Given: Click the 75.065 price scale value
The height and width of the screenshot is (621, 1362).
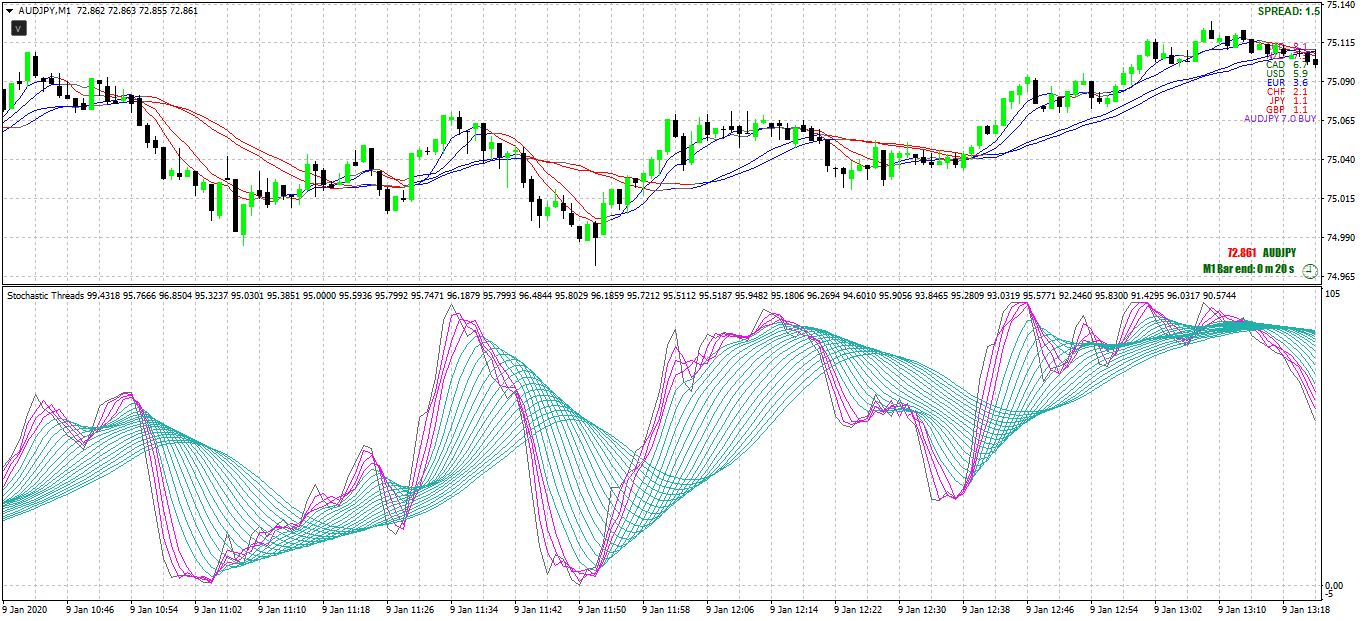Looking at the screenshot, I should (1341, 121).
